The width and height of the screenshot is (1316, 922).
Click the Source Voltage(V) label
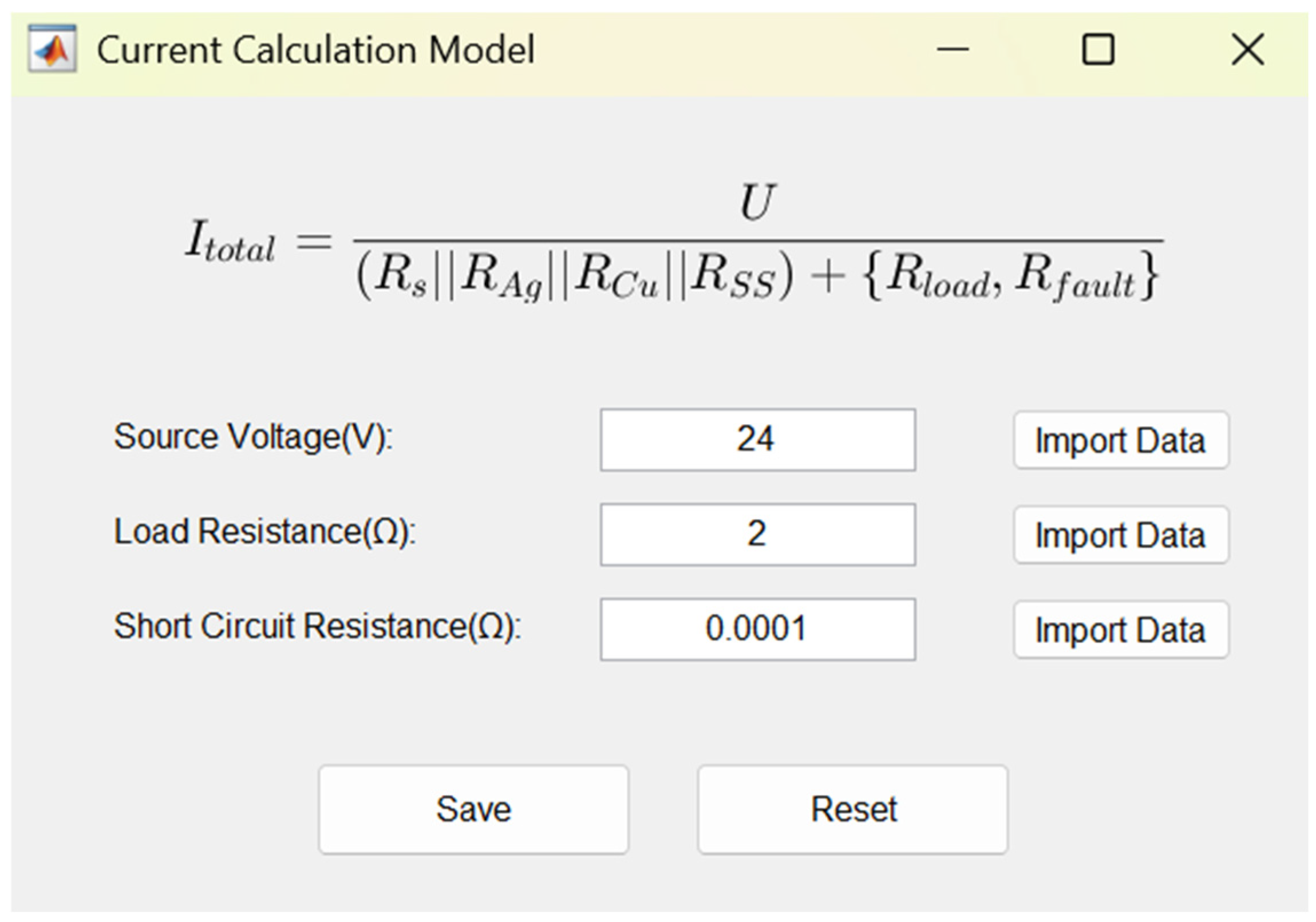coord(253,437)
